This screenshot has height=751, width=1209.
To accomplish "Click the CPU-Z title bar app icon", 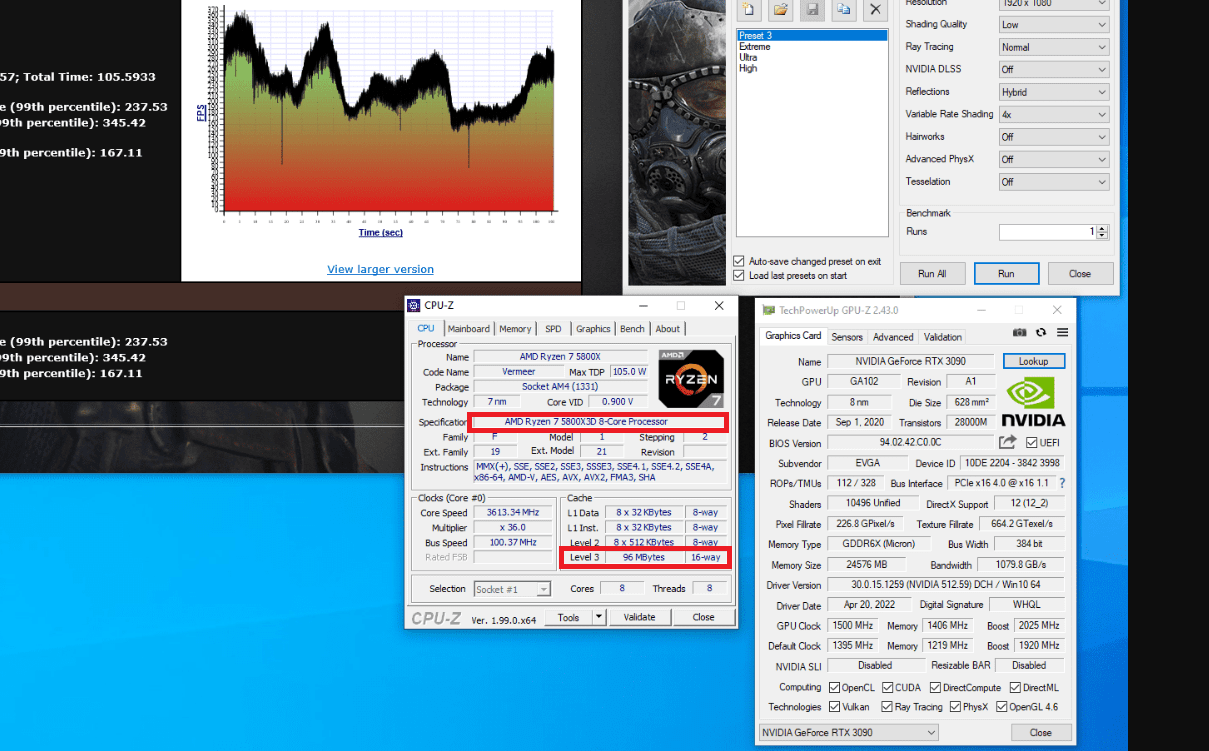I will (x=415, y=305).
